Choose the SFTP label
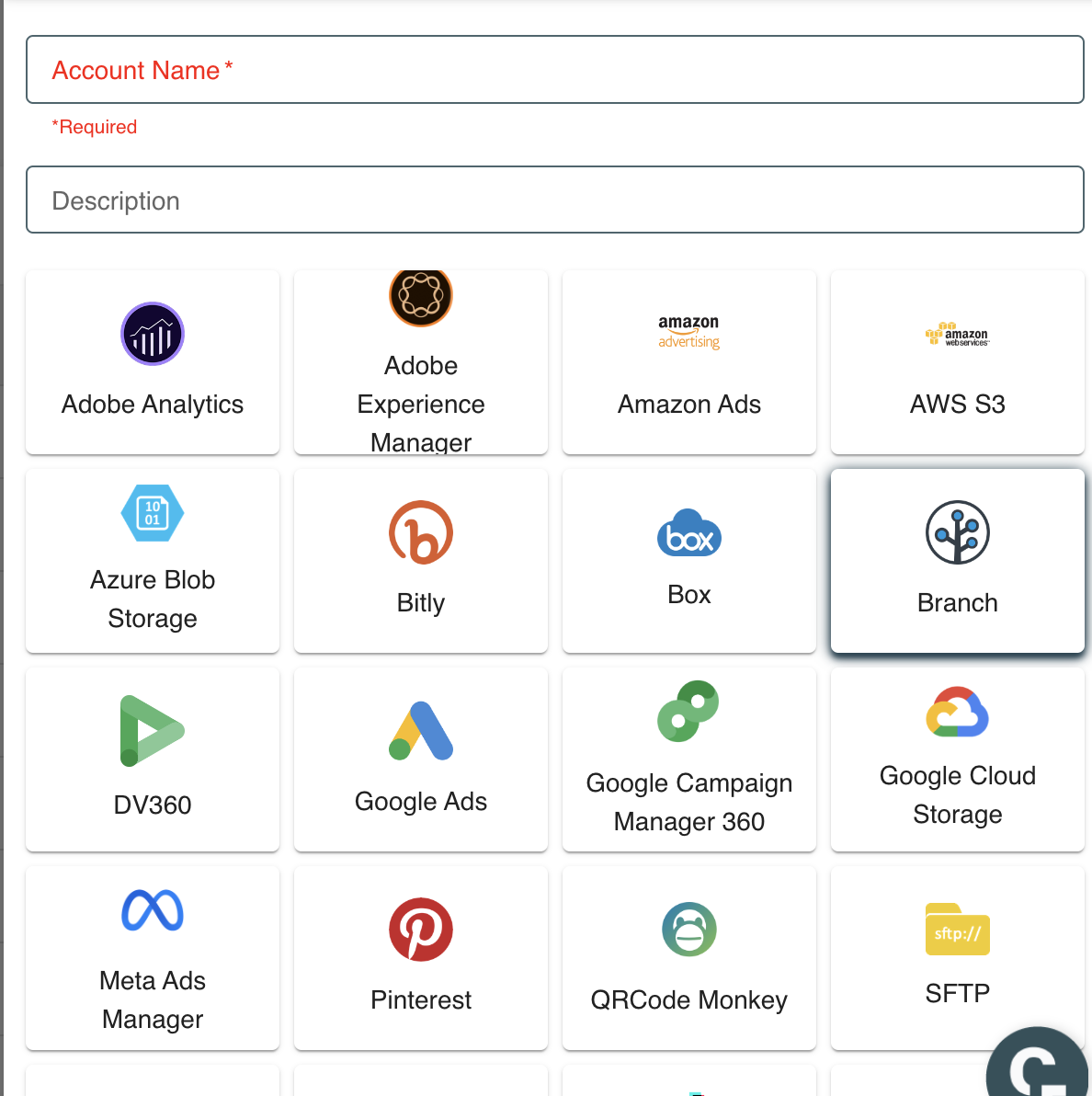This screenshot has width=1092, height=1096. point(957,992)
